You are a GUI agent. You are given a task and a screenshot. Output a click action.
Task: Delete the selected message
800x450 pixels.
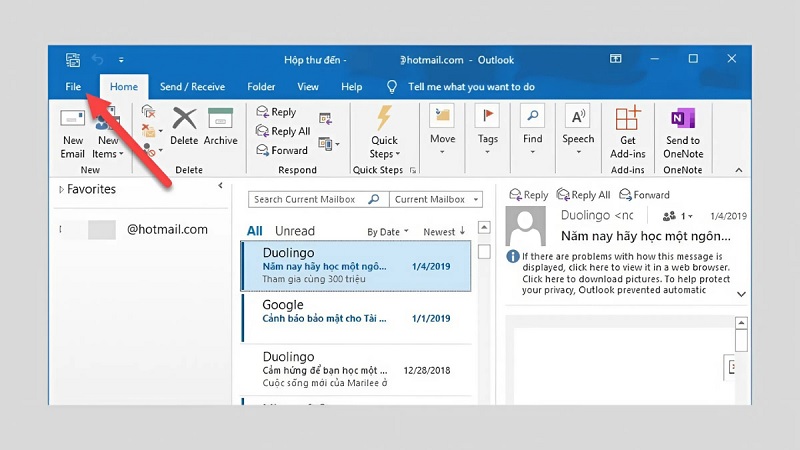[184, 127]
